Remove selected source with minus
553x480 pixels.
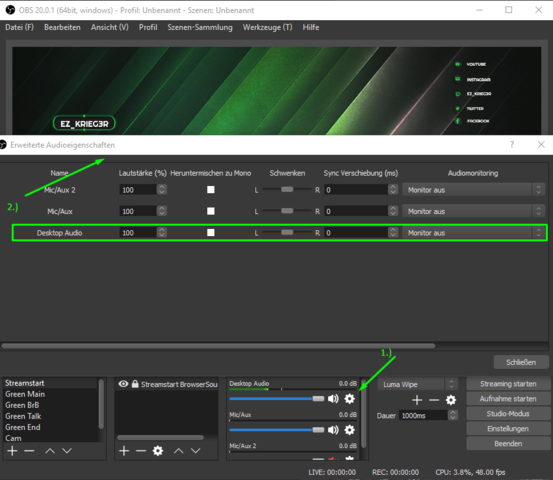coord(141,451)
